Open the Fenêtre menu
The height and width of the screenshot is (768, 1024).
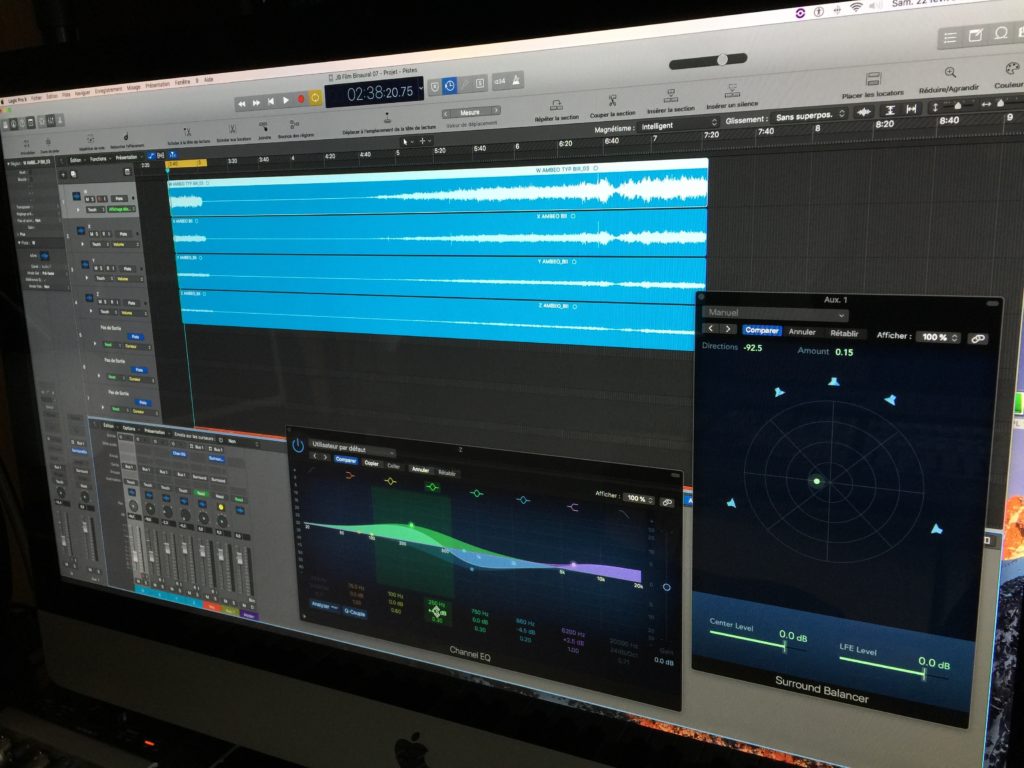click(184, 82)
